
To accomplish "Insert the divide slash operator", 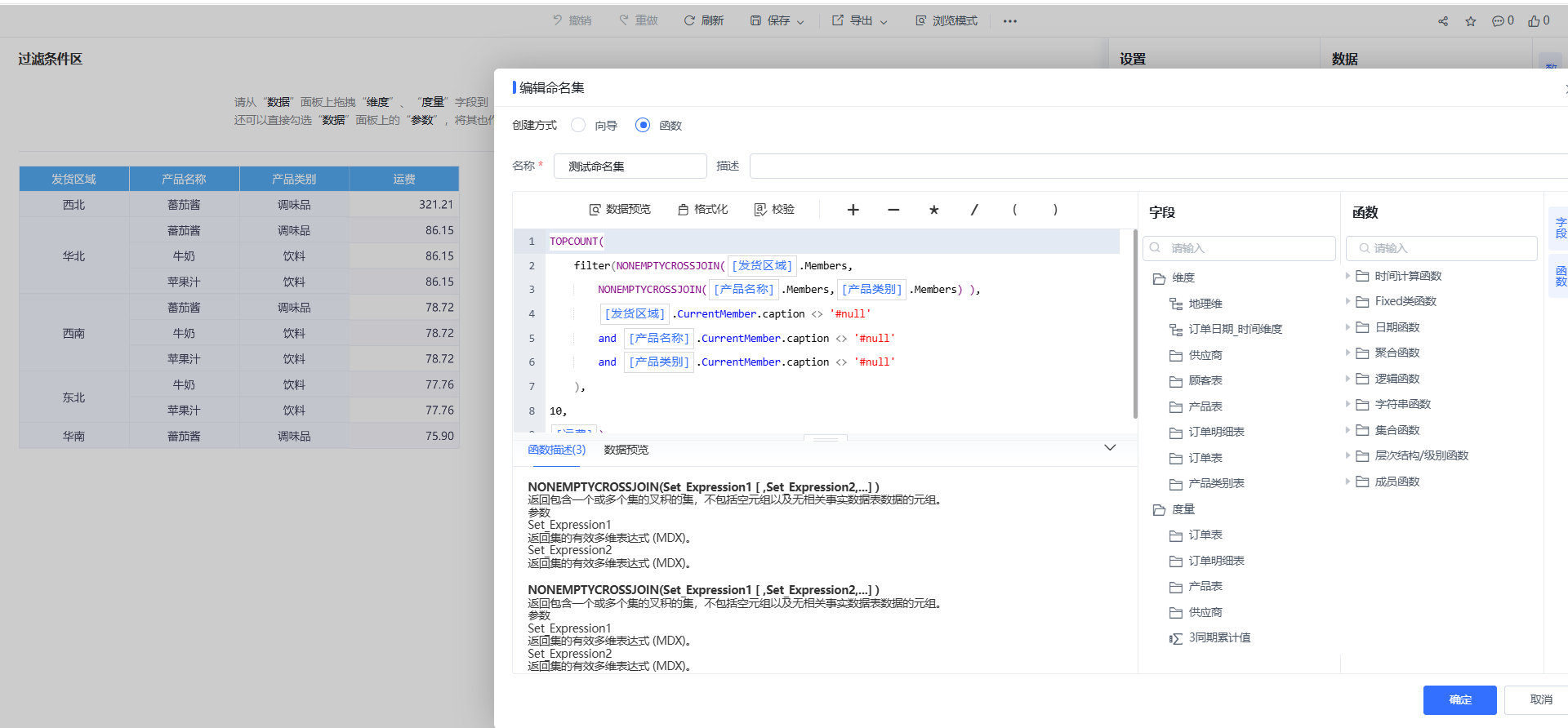I will (974, 210).
